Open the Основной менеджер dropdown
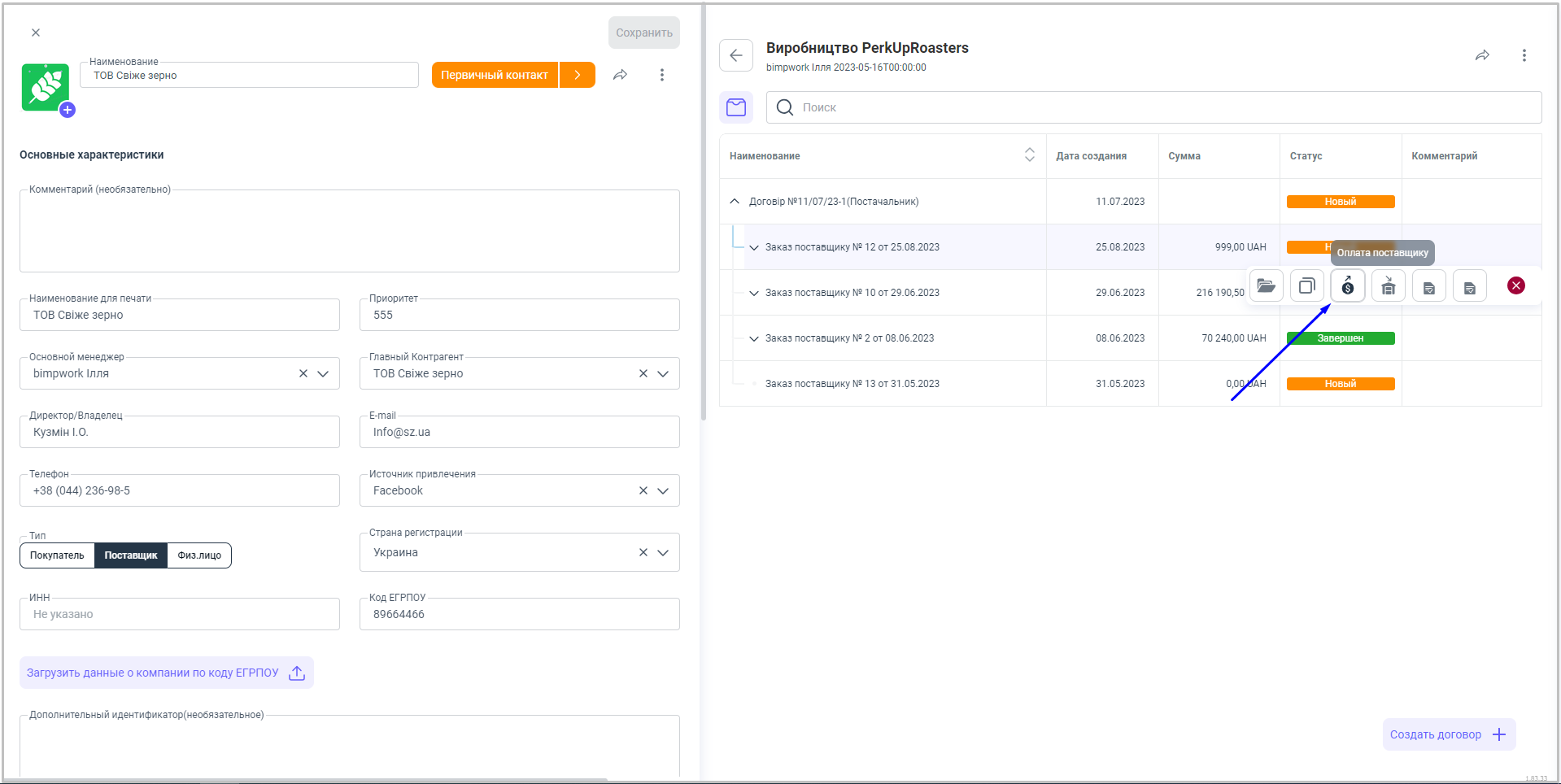This screenshot has height=784, width=1561. pyautogui.click(x=323, y=374)
